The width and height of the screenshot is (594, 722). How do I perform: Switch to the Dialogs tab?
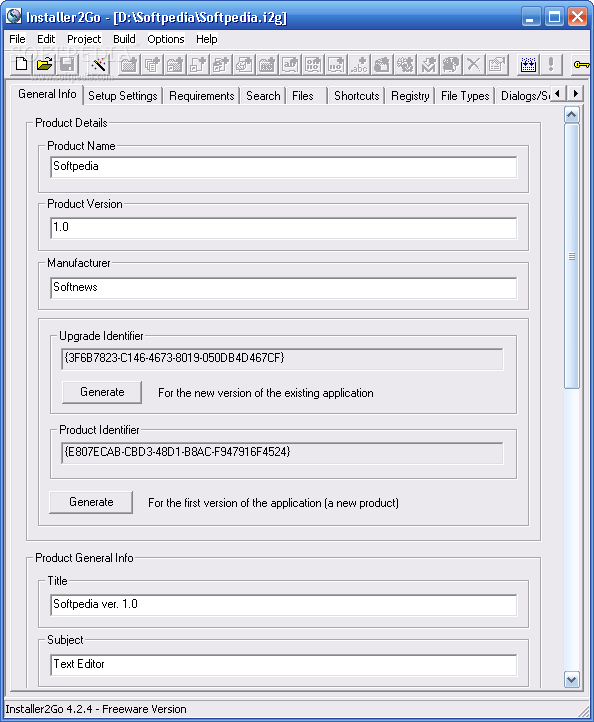tap(525, 96)
